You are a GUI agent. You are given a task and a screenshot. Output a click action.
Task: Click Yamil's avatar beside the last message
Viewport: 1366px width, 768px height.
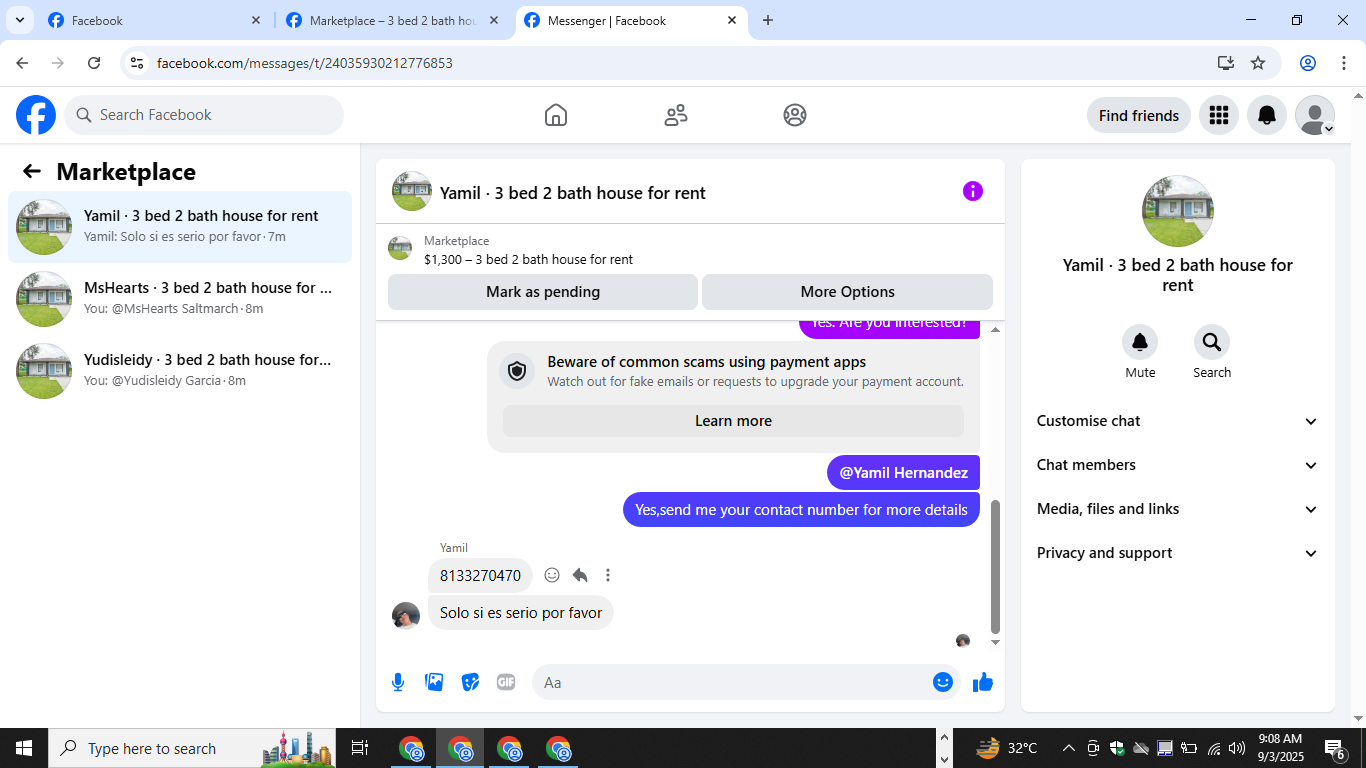tap(406, 616)
